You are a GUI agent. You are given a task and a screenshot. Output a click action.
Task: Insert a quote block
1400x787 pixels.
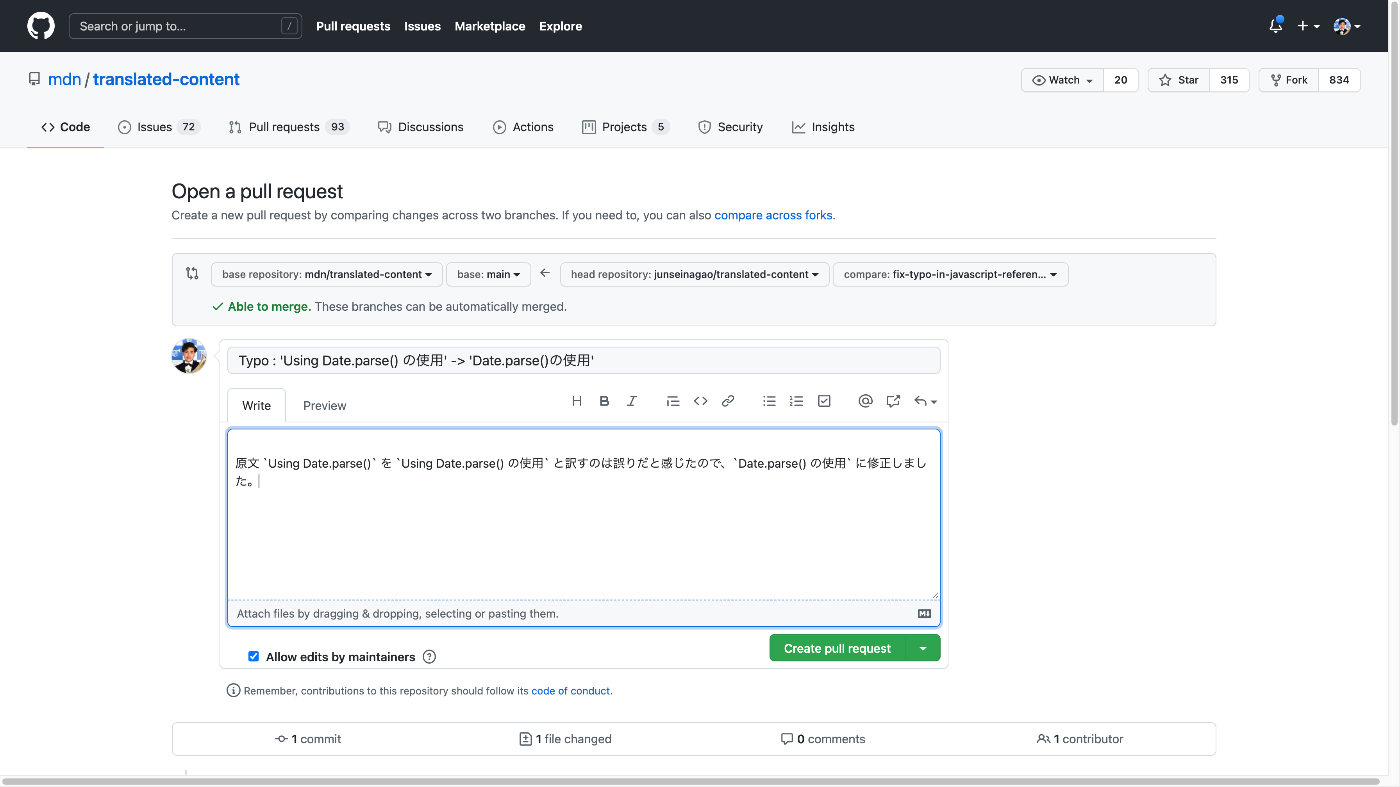(x=673, y=401)
